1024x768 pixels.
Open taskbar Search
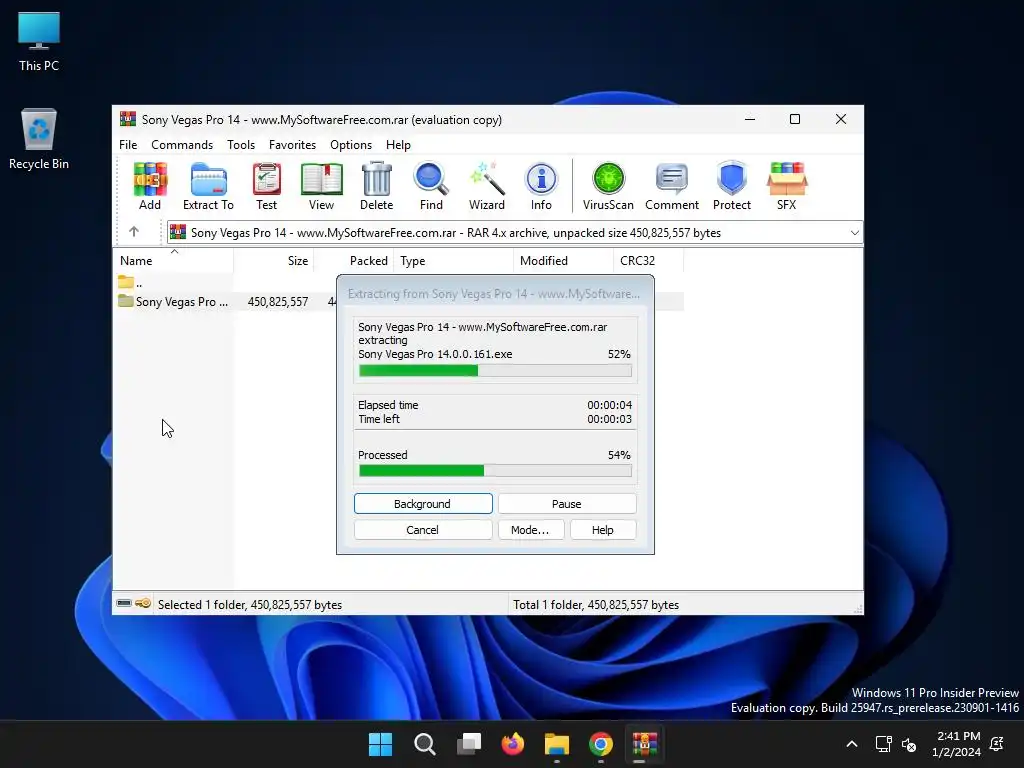[424, 744]
